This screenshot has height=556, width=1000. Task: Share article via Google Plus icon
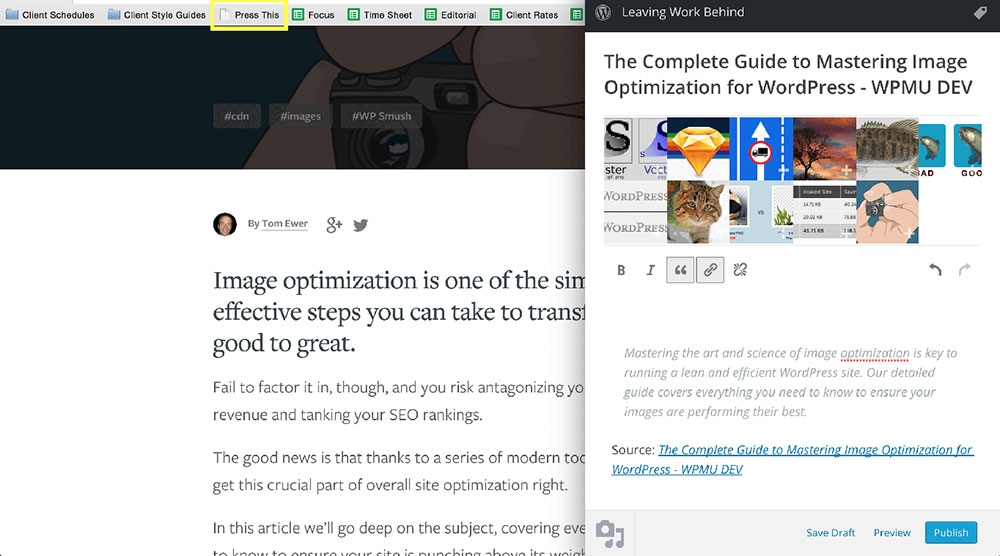[334, 224]
